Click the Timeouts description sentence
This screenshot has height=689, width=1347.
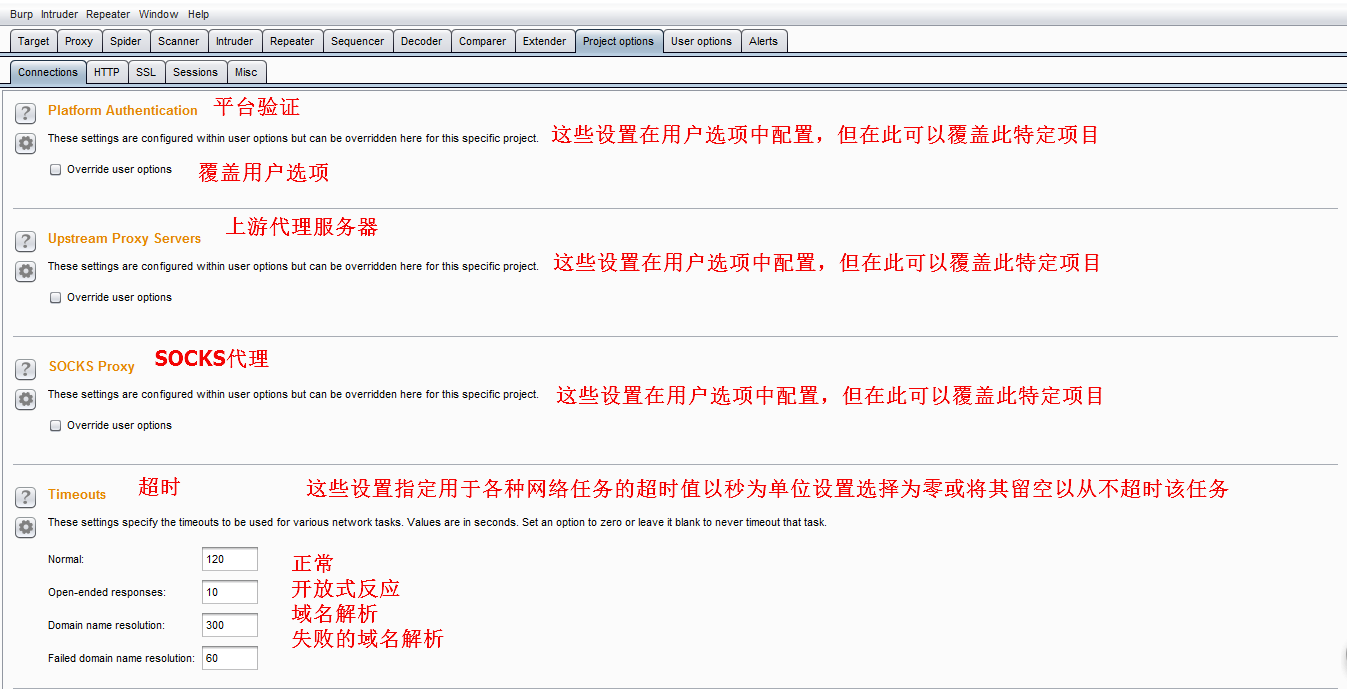click(x=437, y=523)
